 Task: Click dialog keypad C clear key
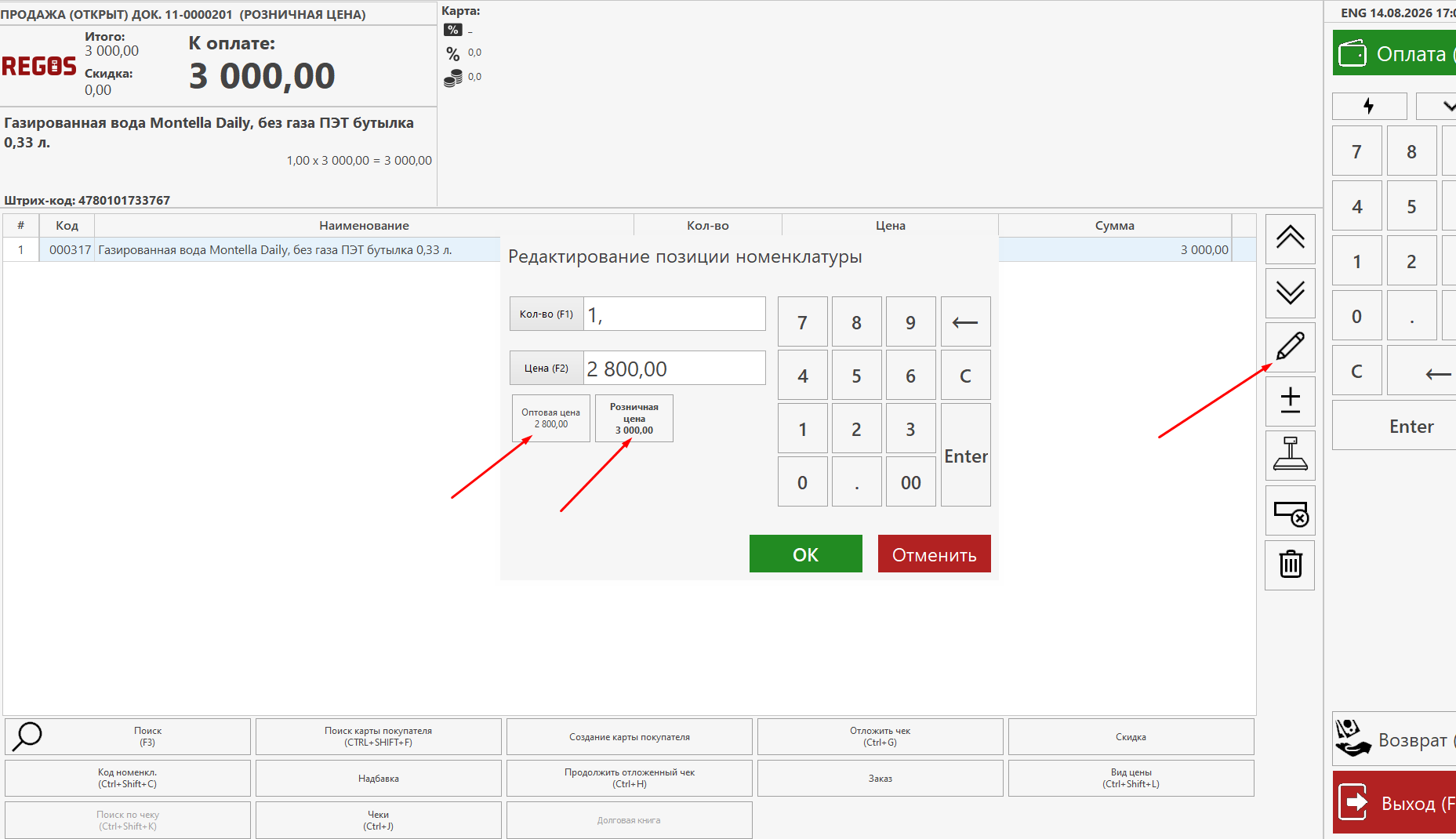coord(965,375)
